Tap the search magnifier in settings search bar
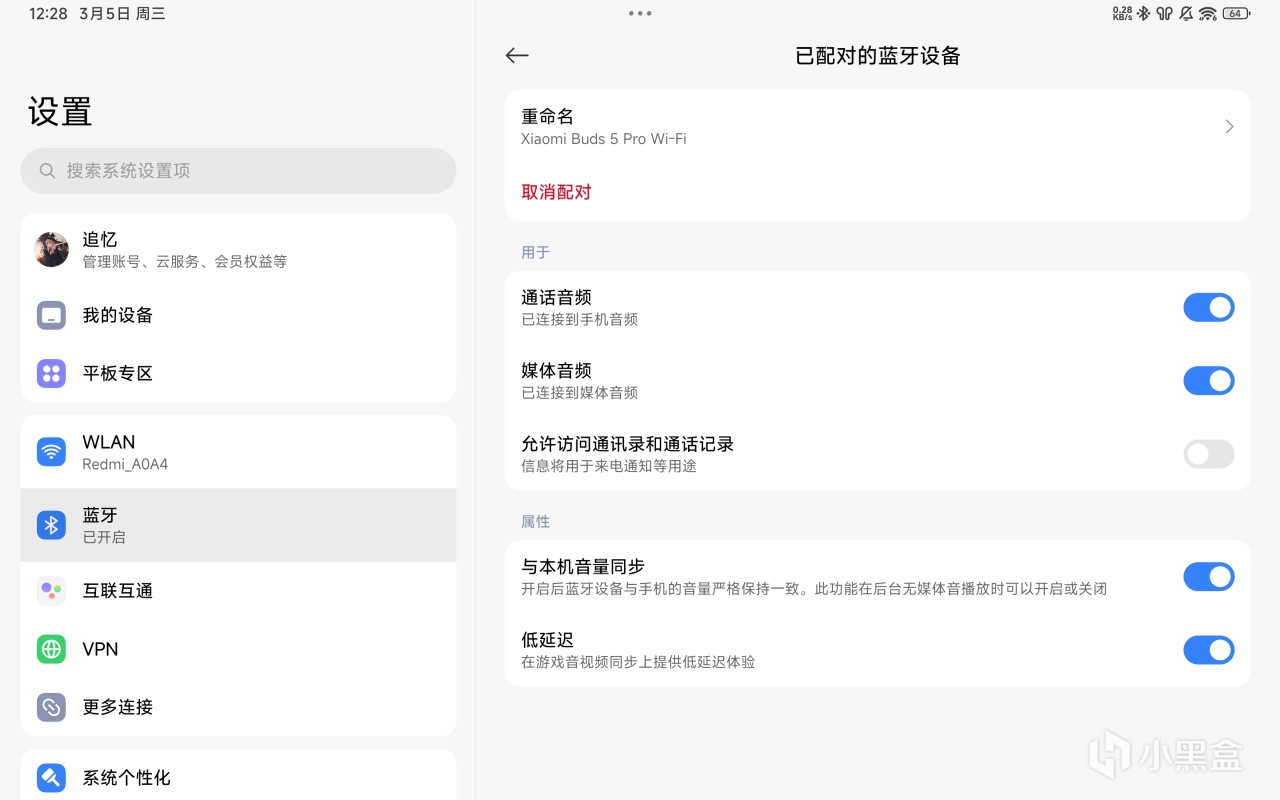 point(47,171)
